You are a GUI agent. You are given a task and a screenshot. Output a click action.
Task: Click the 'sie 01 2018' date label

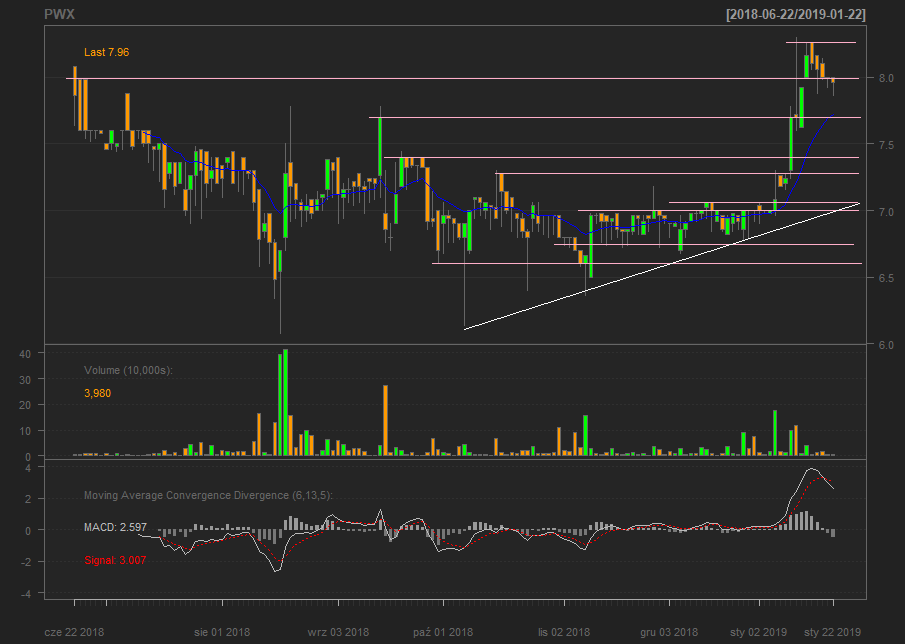coord(222,632)
